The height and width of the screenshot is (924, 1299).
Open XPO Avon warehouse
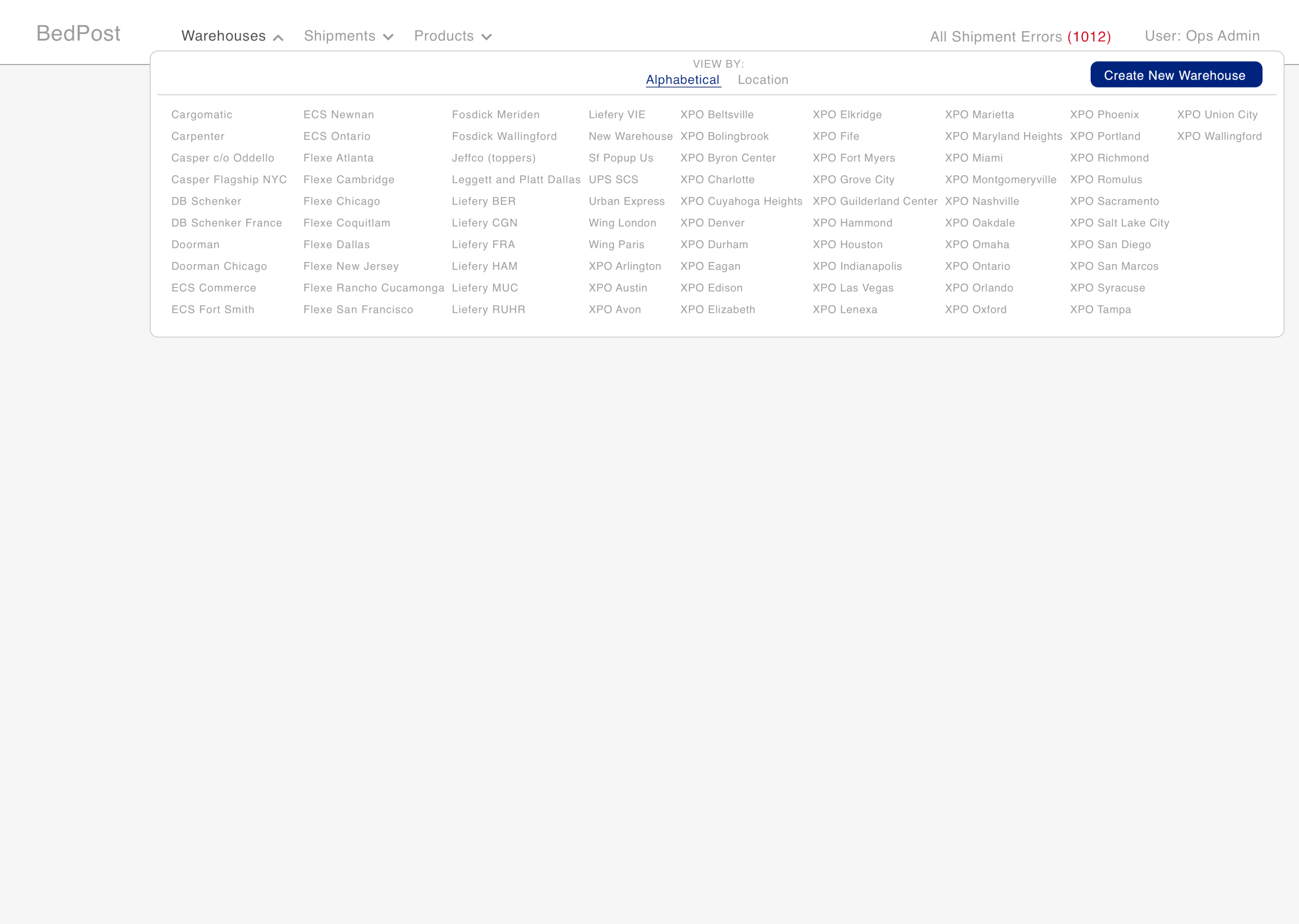(x=614, y=310)
